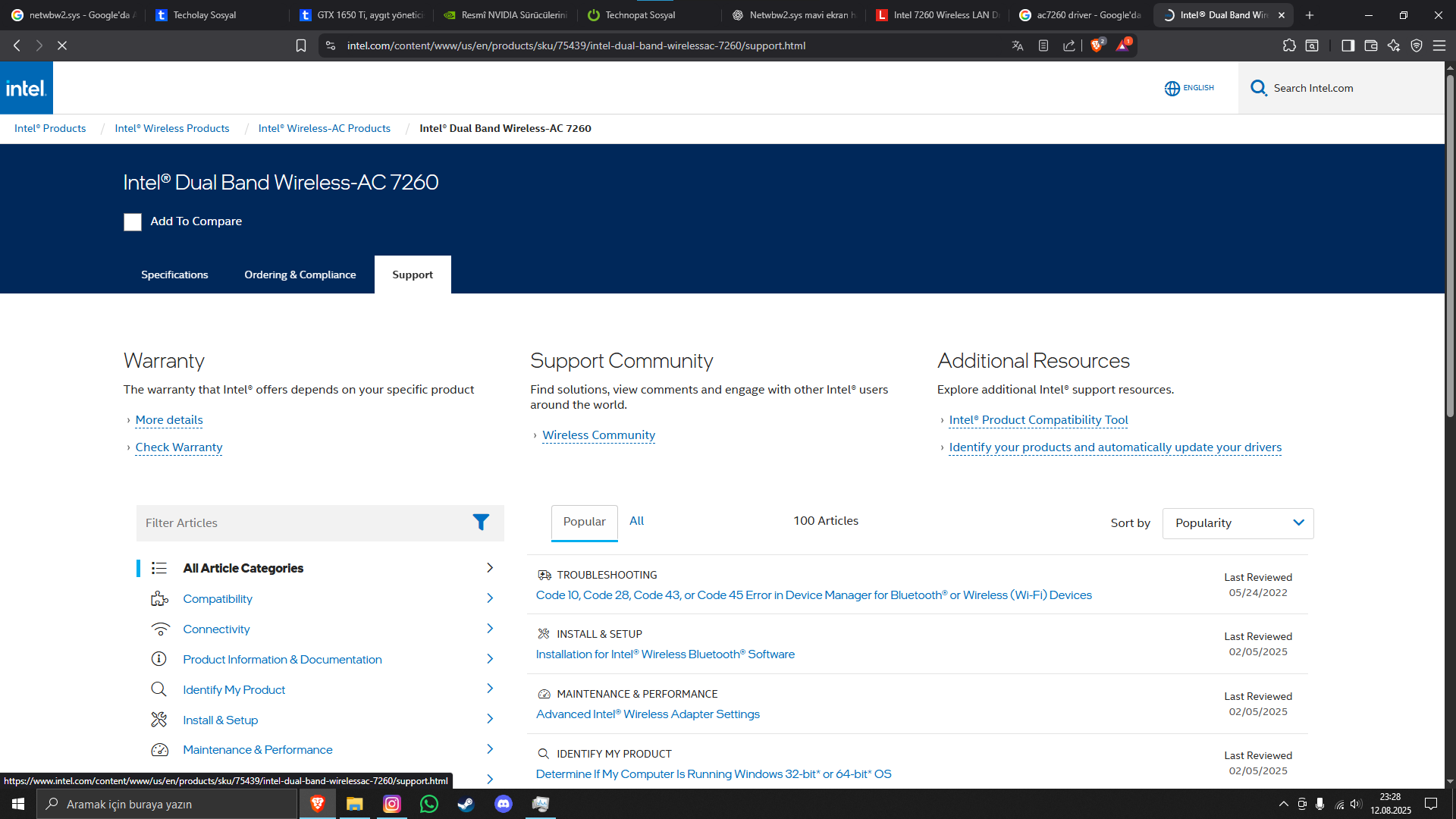Image resolution: width=1456 pixels, height=819 pixels.
Task: Open the Brave Rewards triangle icon
Action: (1123, 45)
